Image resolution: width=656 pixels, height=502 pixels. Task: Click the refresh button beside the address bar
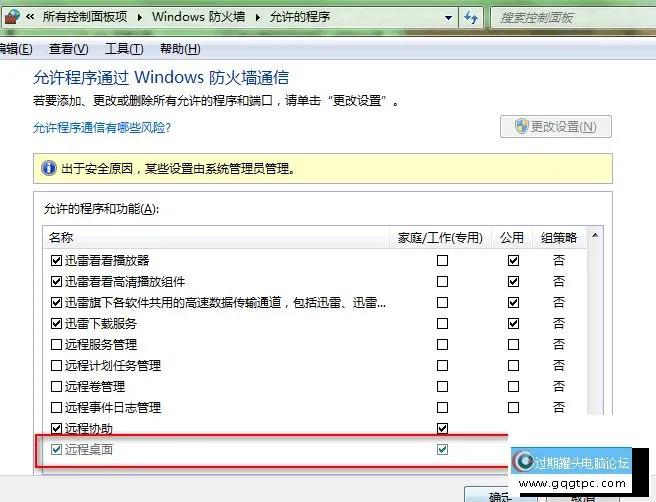[x=472, y=18]
